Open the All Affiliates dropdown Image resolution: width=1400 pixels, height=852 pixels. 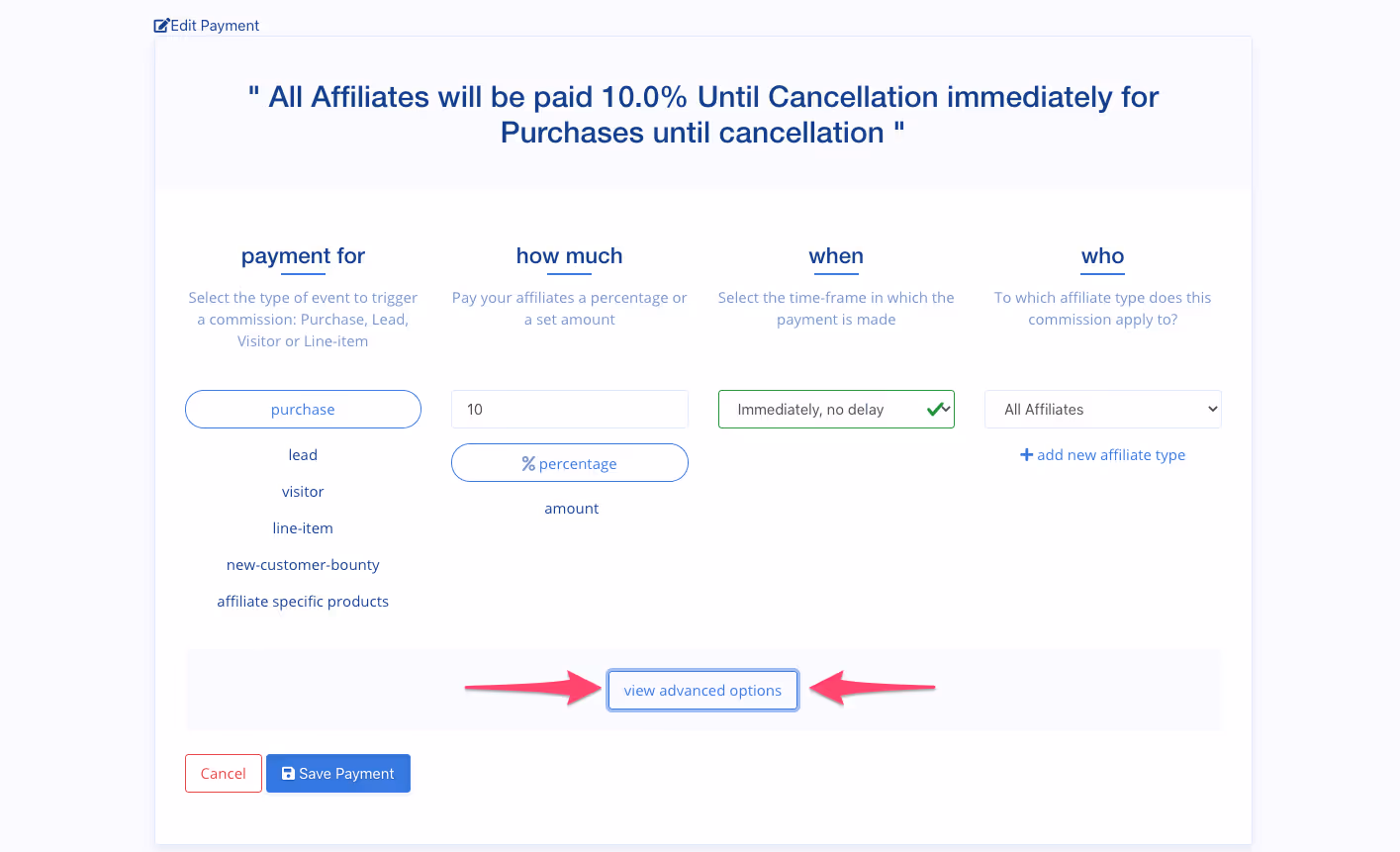coord(1102,409)
